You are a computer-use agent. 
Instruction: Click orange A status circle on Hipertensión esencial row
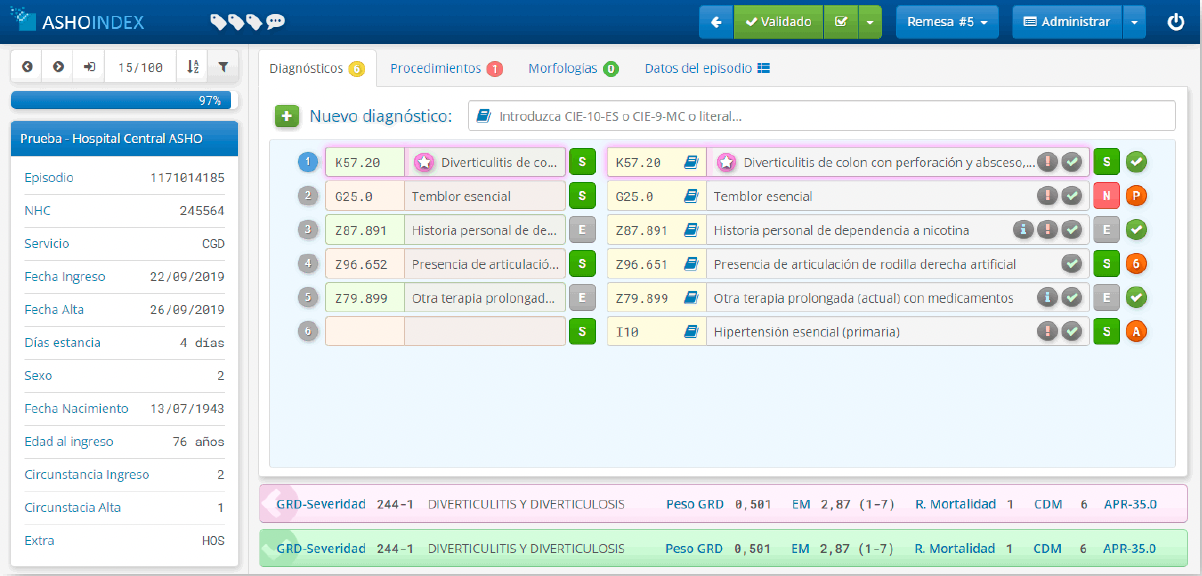click(x=1136, y=332)
